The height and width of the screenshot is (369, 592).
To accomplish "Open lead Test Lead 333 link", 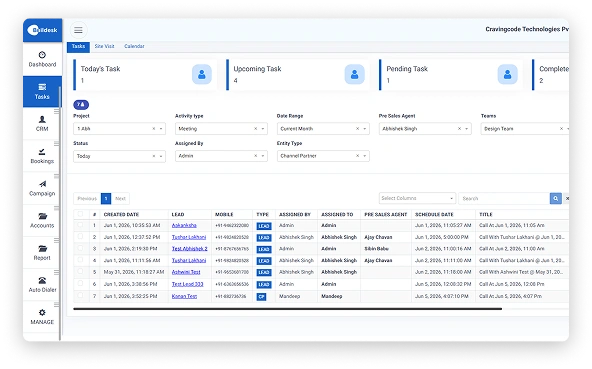I will (x=188, y=284).
